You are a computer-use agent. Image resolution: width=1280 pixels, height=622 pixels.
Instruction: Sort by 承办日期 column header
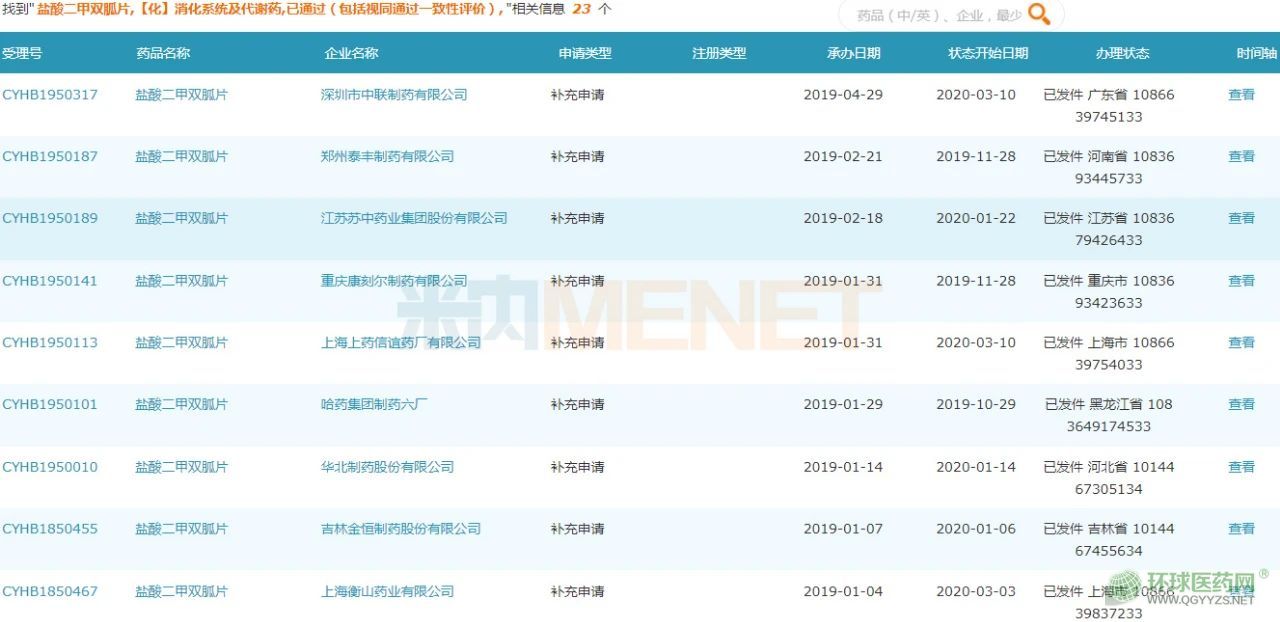pos(853,53)
